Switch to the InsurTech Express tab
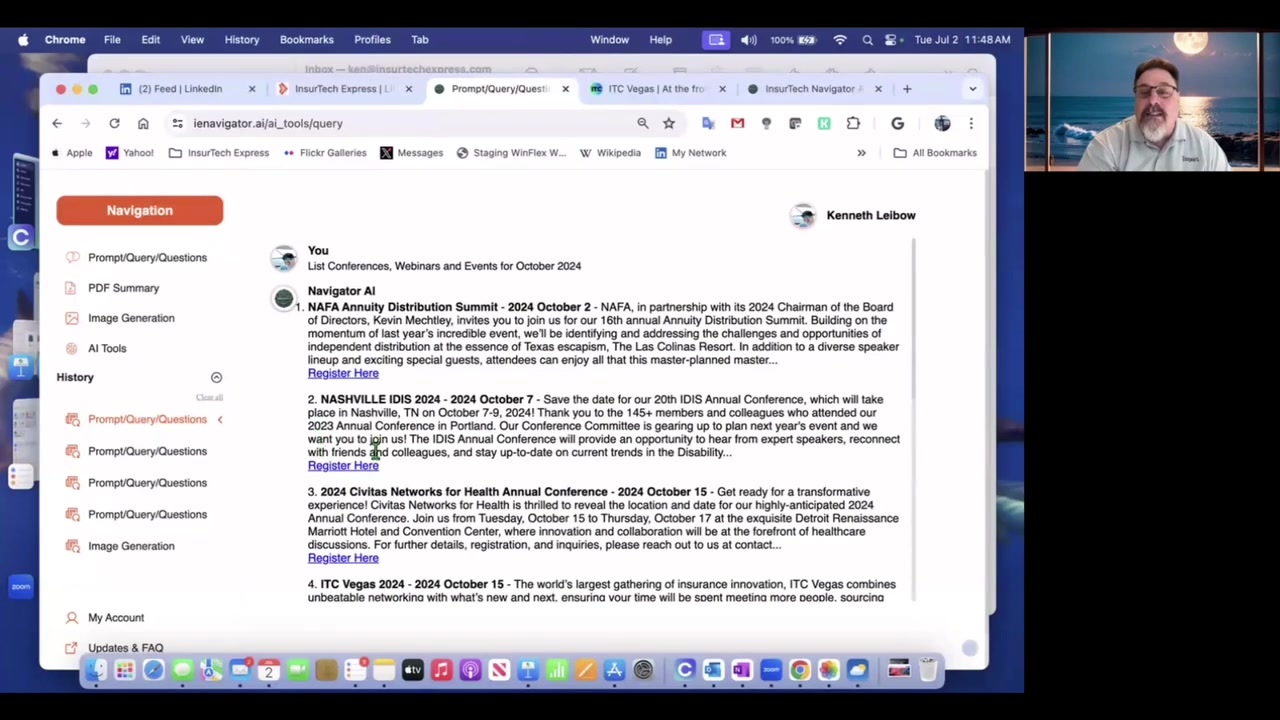This screenshot has height=720, width=1280. point(344,89)
